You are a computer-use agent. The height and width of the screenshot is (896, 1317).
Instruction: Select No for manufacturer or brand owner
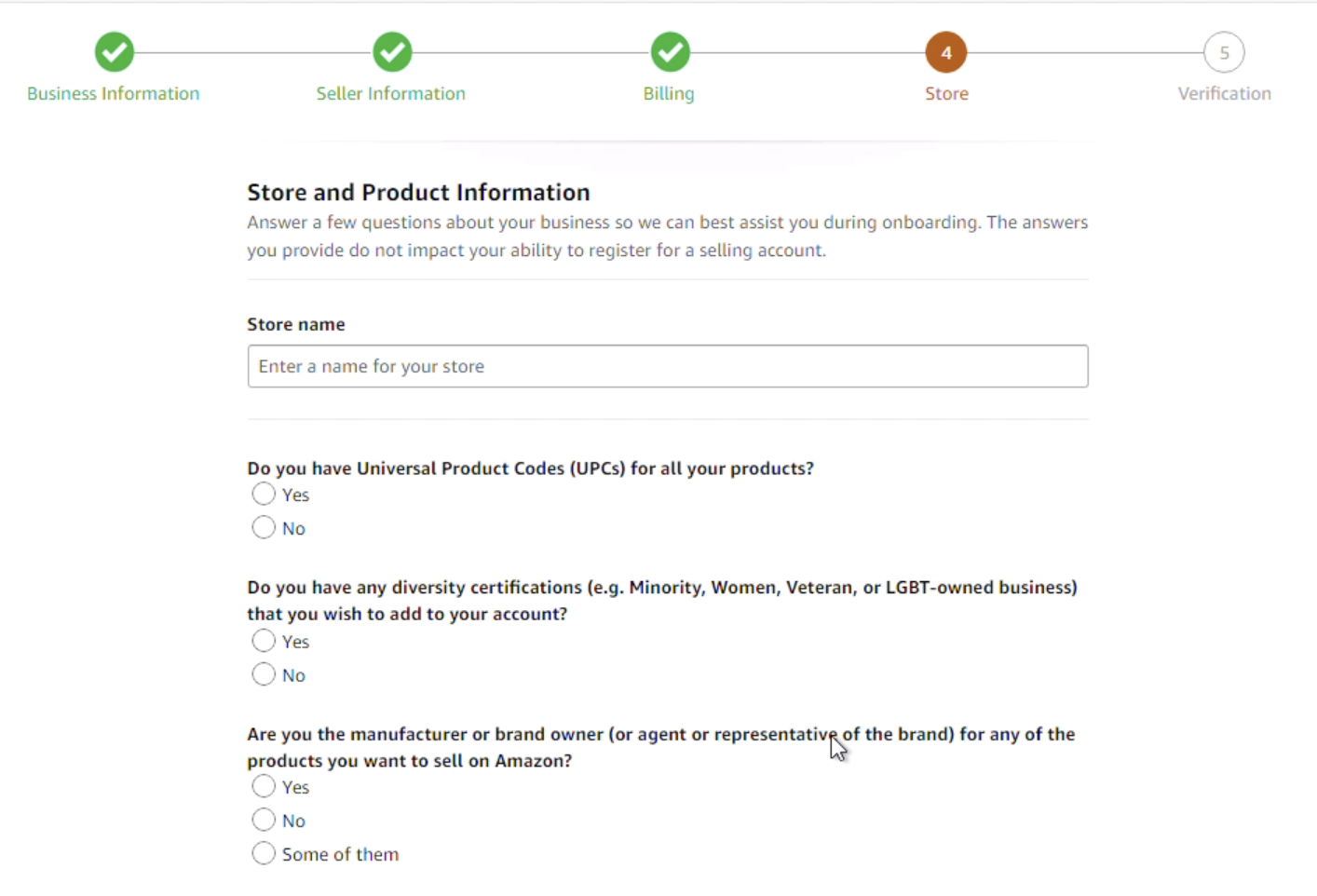[x=264, y=820]
